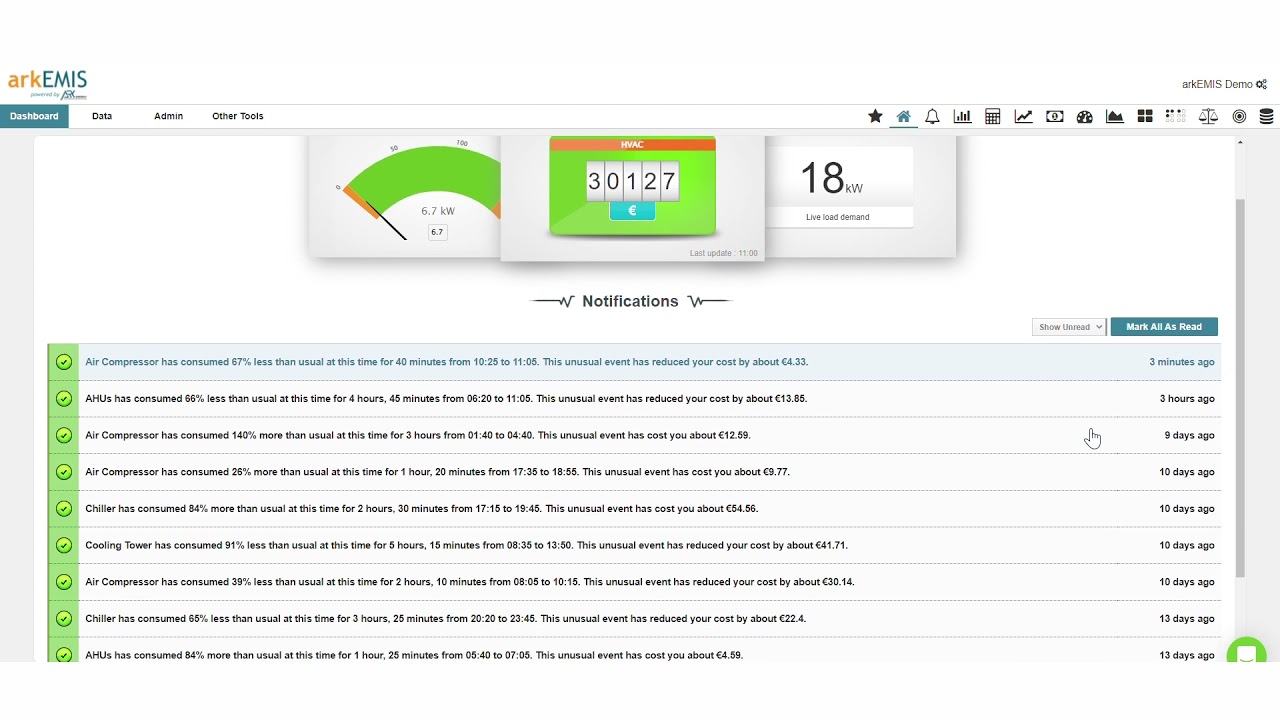Open the balance scales comparison icon

click(1208, 116)
